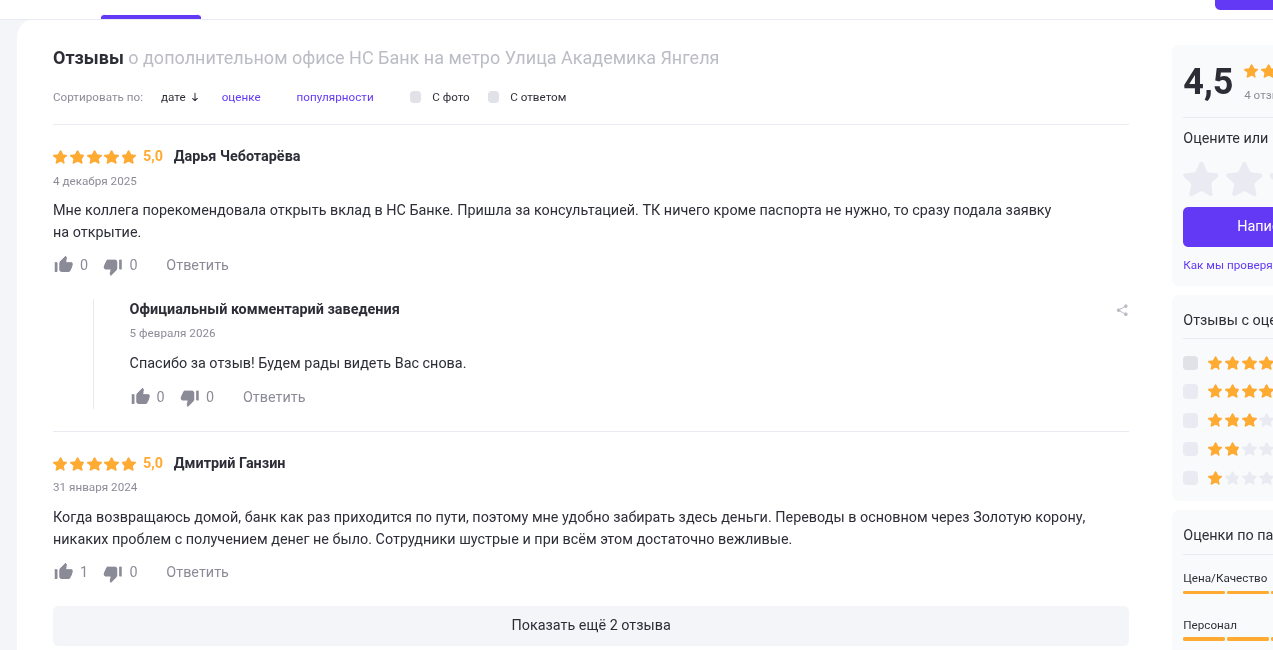The image size is (1273, 650).
Task: Rate with the second empty star
Action: pyautogui.click(x=1244, y=180)
